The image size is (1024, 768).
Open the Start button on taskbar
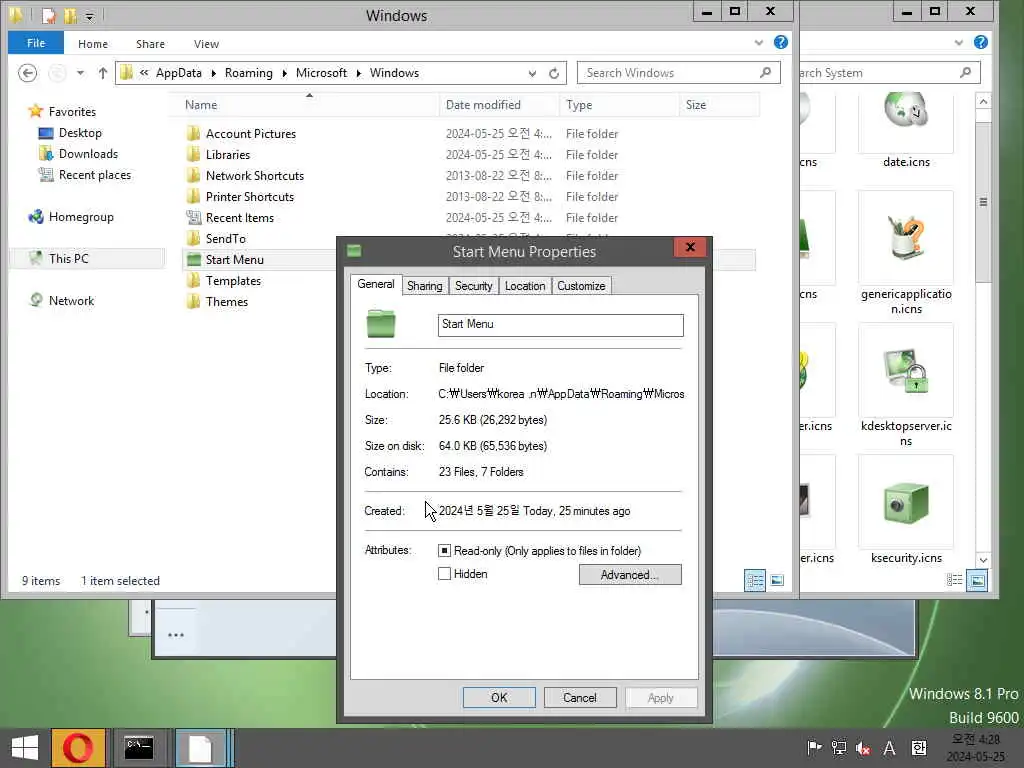(x=25, y=748)
